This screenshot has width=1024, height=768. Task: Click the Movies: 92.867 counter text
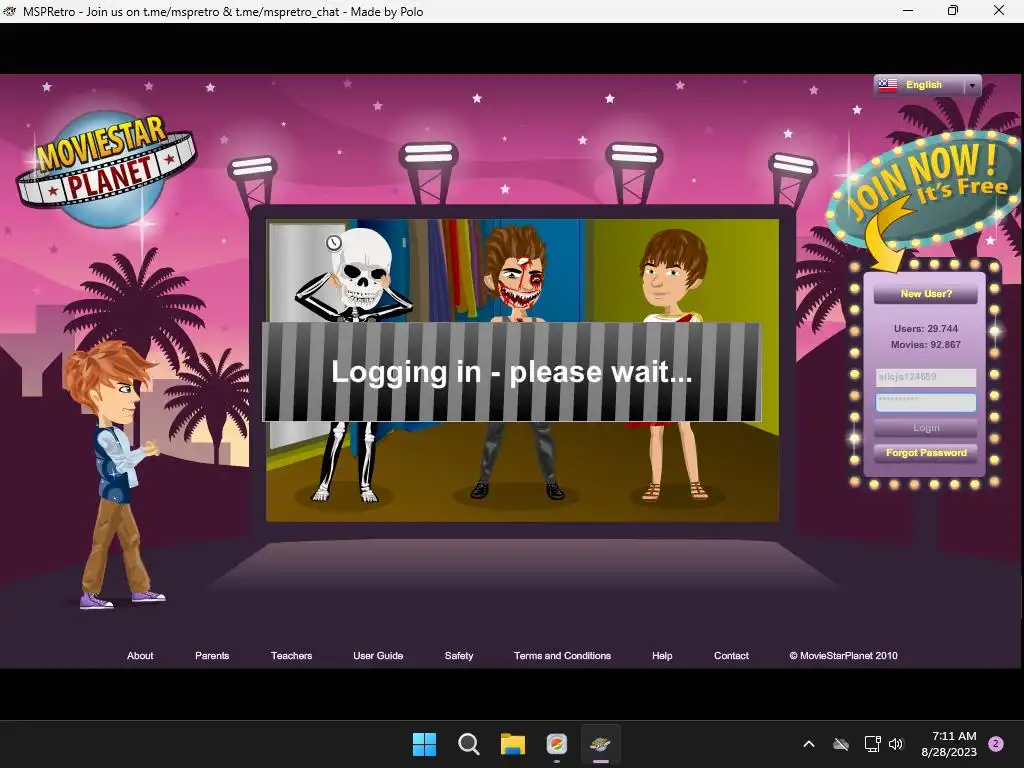point(925,345)
